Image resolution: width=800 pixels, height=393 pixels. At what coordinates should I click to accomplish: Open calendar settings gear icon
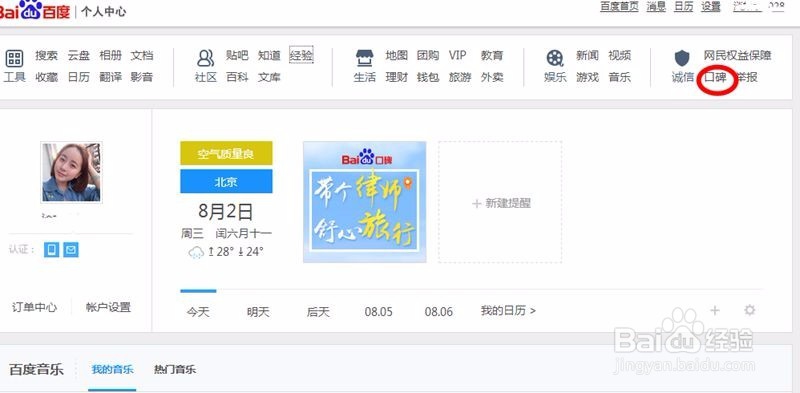pyautogui.click(x=749, y=310)
